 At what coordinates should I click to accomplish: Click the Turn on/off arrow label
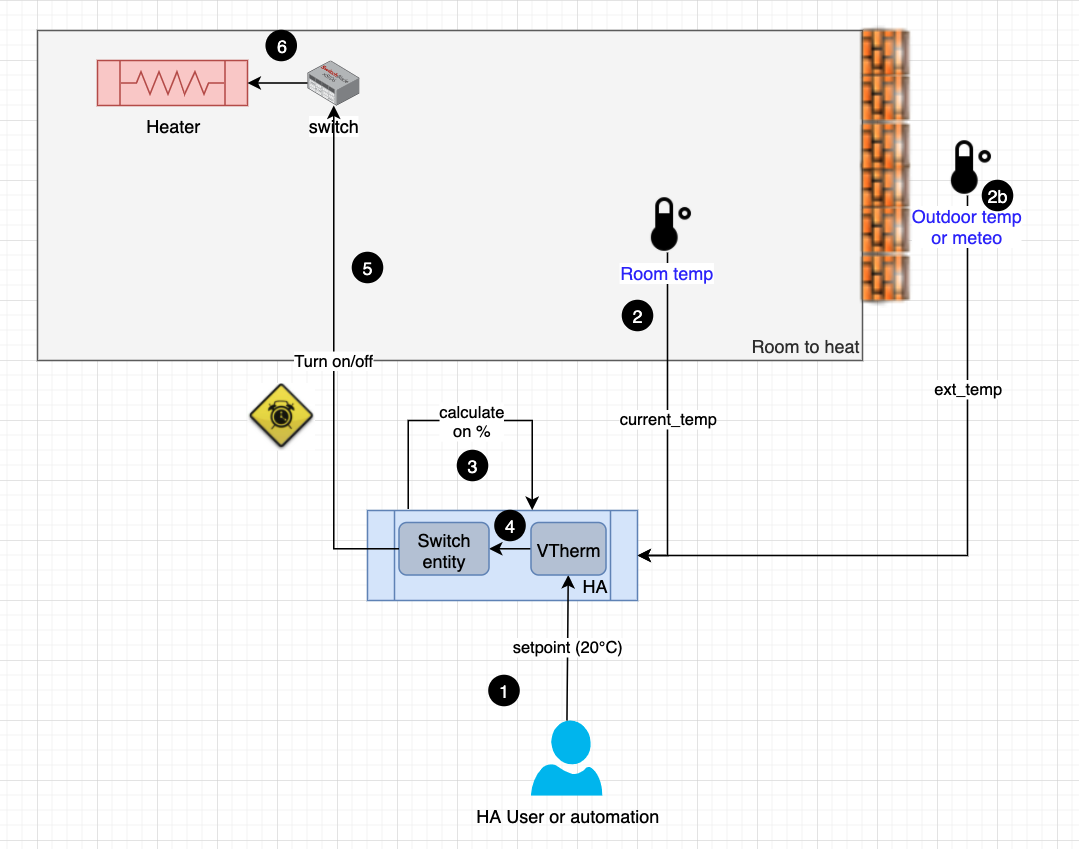333,361
